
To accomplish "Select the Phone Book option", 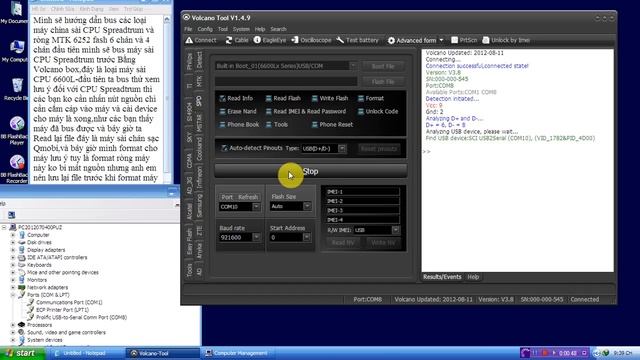I will click(x=239, y=124).
